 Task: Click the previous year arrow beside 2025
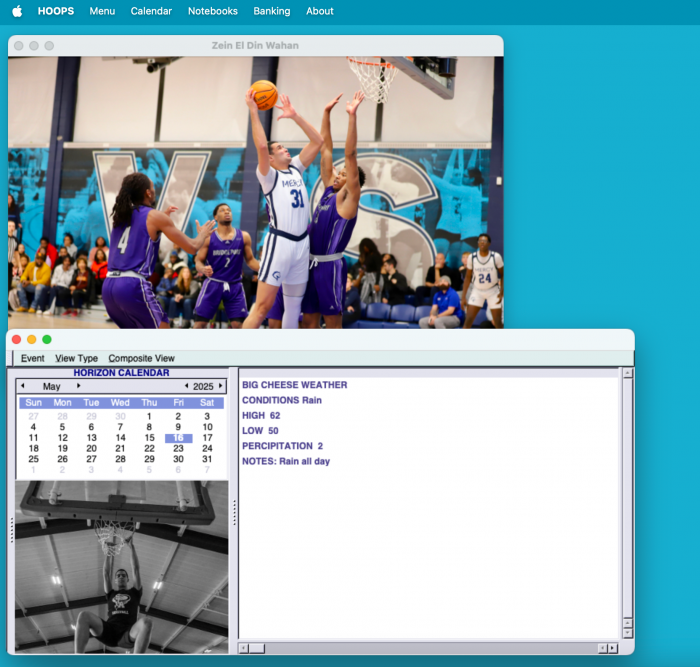[x=185, y=386]
